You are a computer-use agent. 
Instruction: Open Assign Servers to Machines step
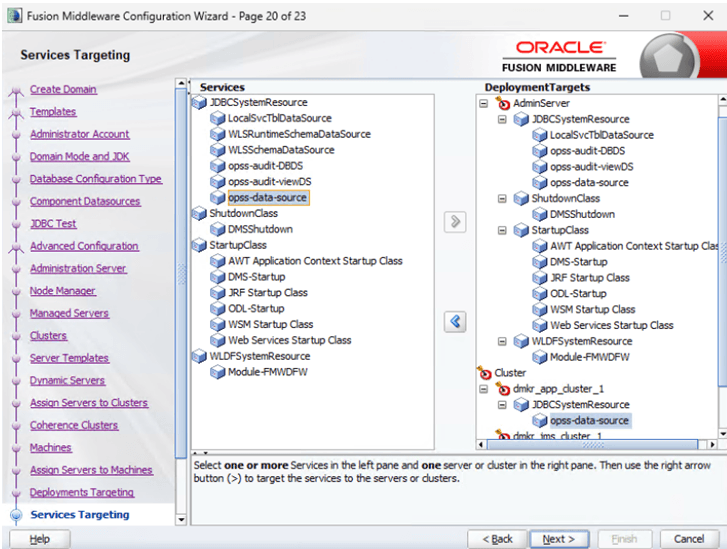click(x=91, y=470)
